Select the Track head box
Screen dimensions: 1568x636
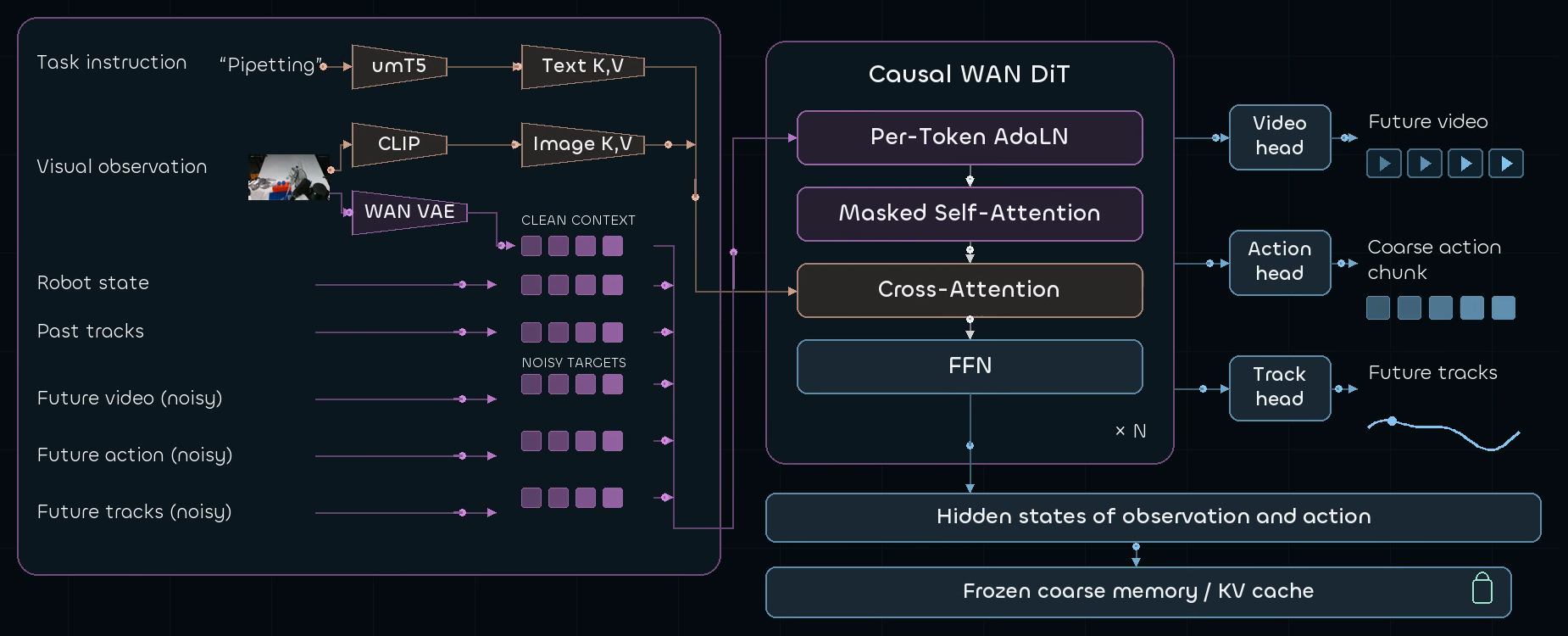(1280, 388)
